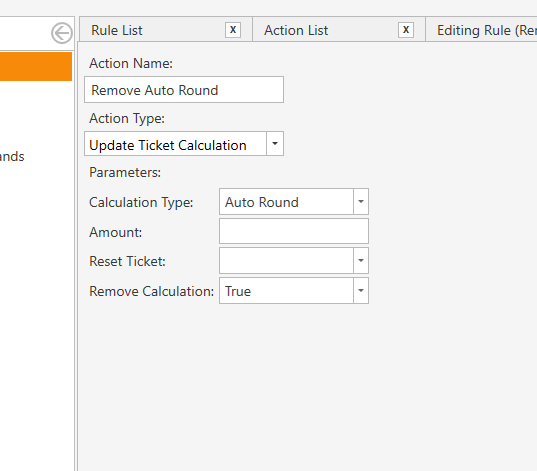Close the Rule List tab

[x=233, y=30]
